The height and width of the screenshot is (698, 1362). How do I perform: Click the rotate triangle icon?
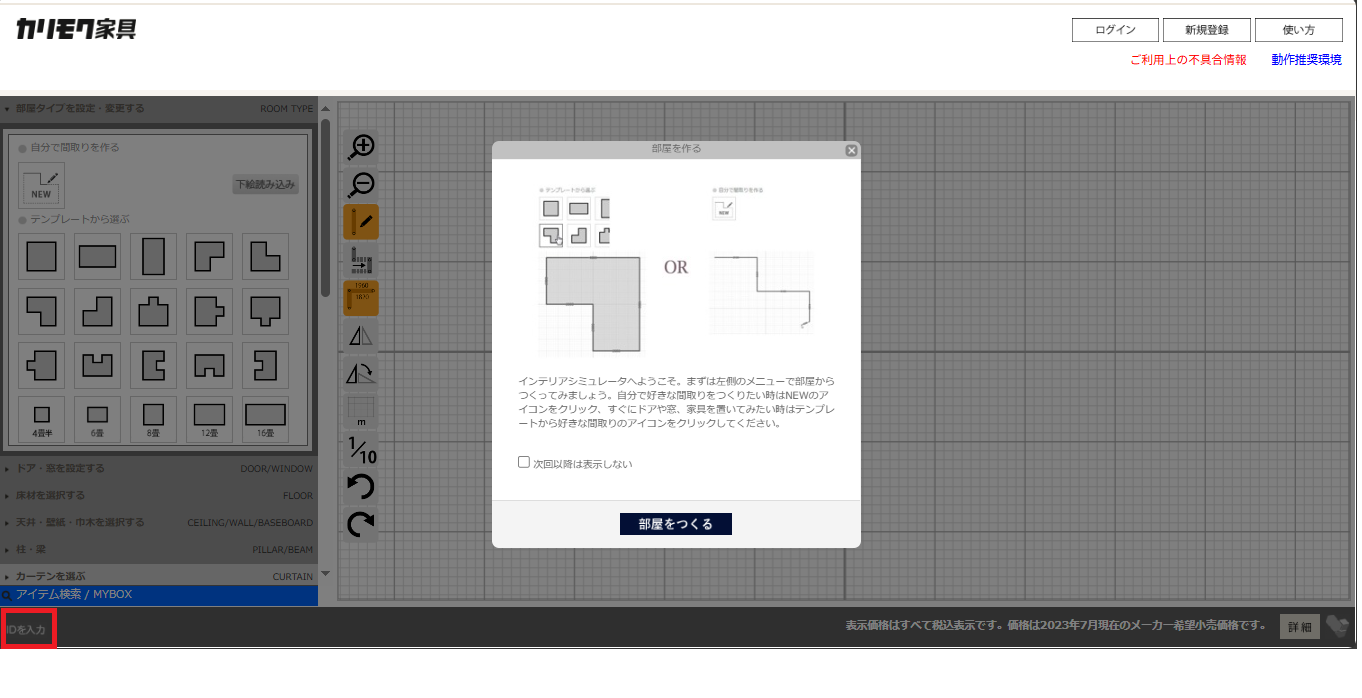(361, 373)
